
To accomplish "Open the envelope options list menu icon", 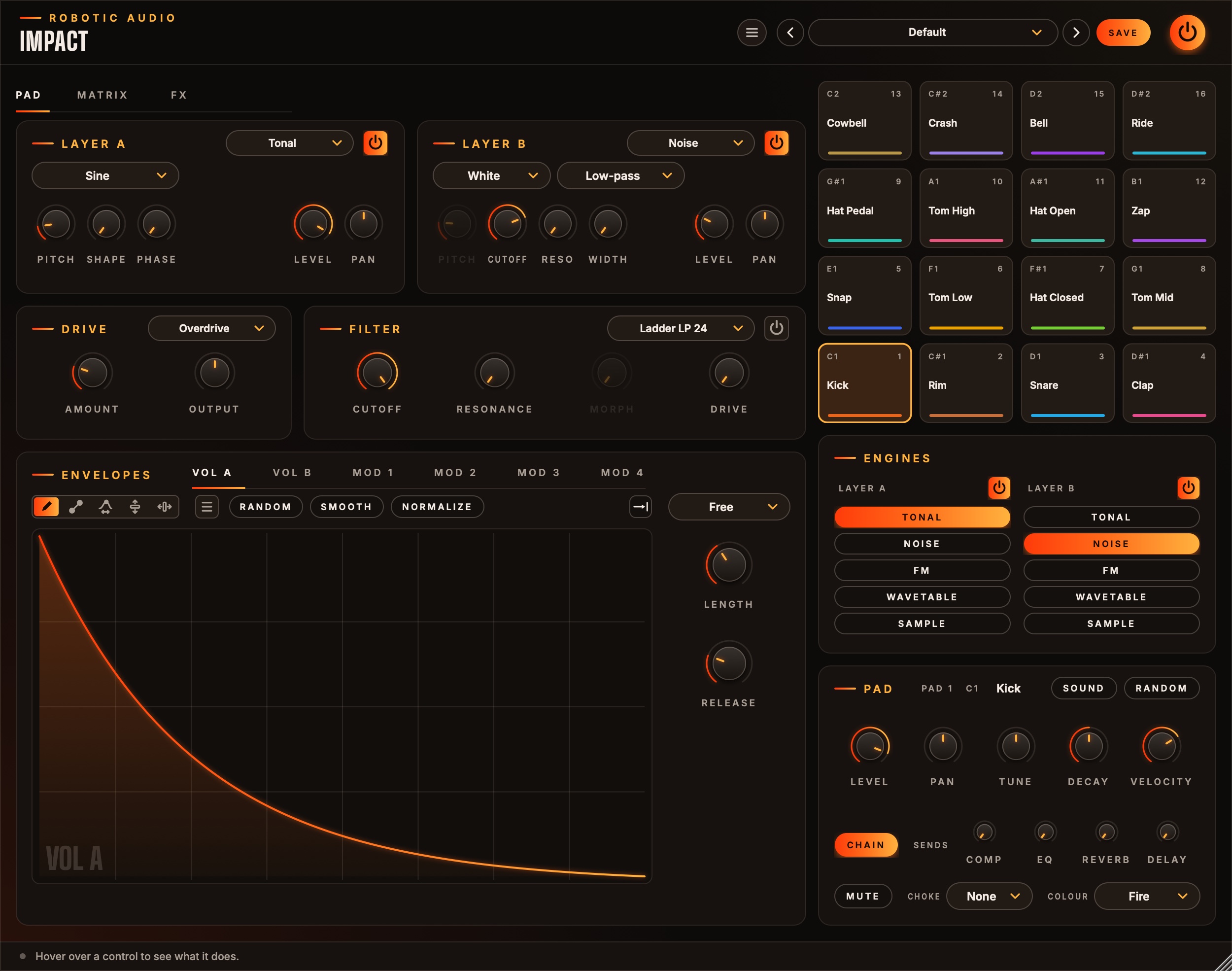I will pos(207,507).
